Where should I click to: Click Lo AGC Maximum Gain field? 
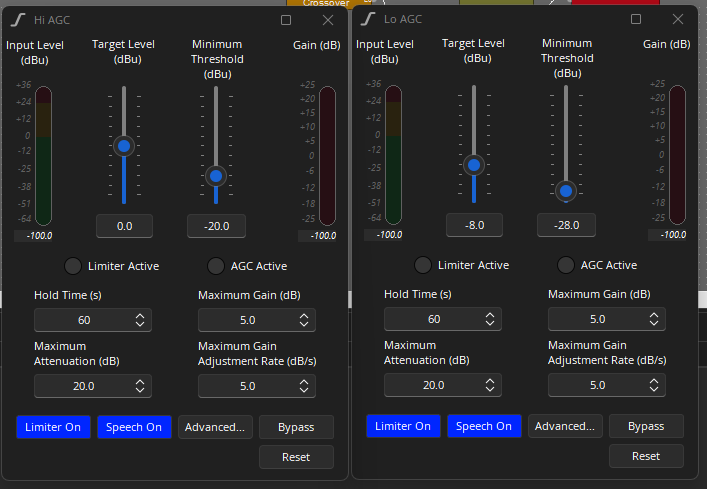(x=606, y=319)
